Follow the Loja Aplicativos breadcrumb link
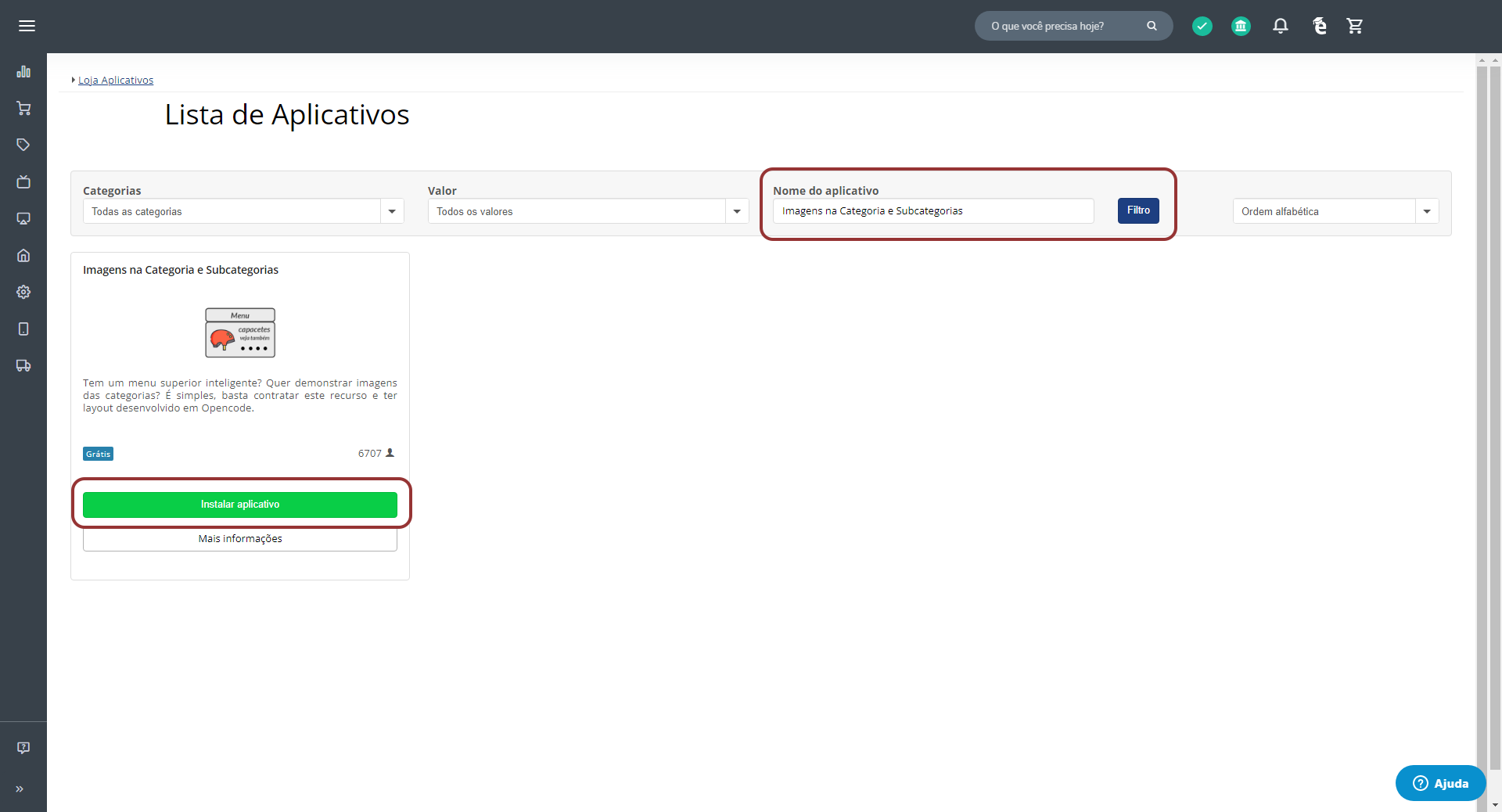This screenshot has height=812, width=1502. coord(116,80)
